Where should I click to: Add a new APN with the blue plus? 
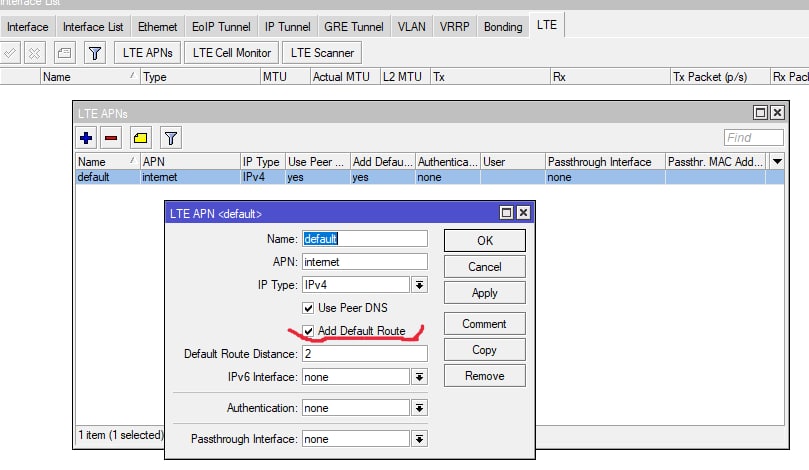click(x=86, y=138)
